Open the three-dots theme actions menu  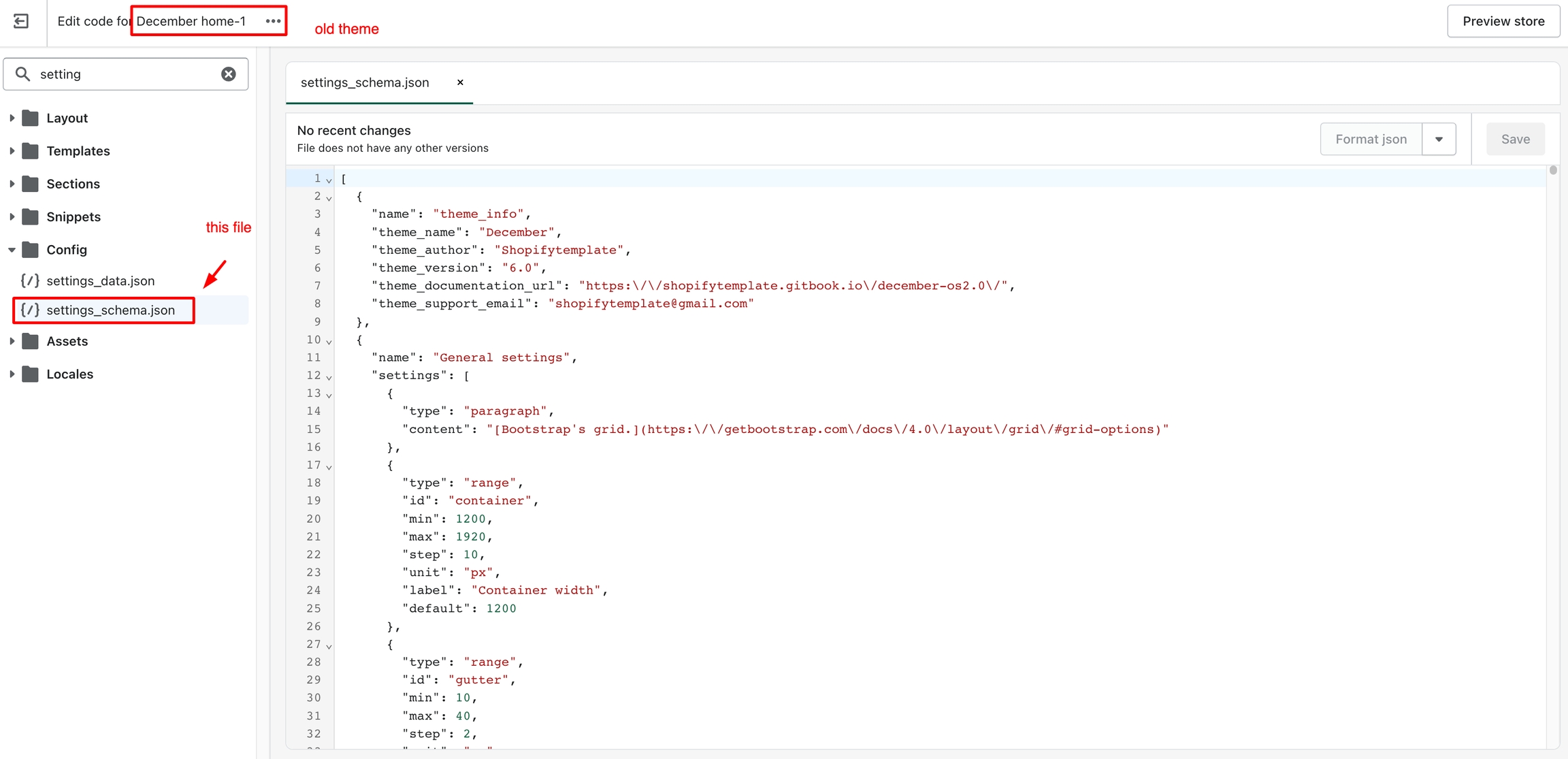tap(273, 21)
